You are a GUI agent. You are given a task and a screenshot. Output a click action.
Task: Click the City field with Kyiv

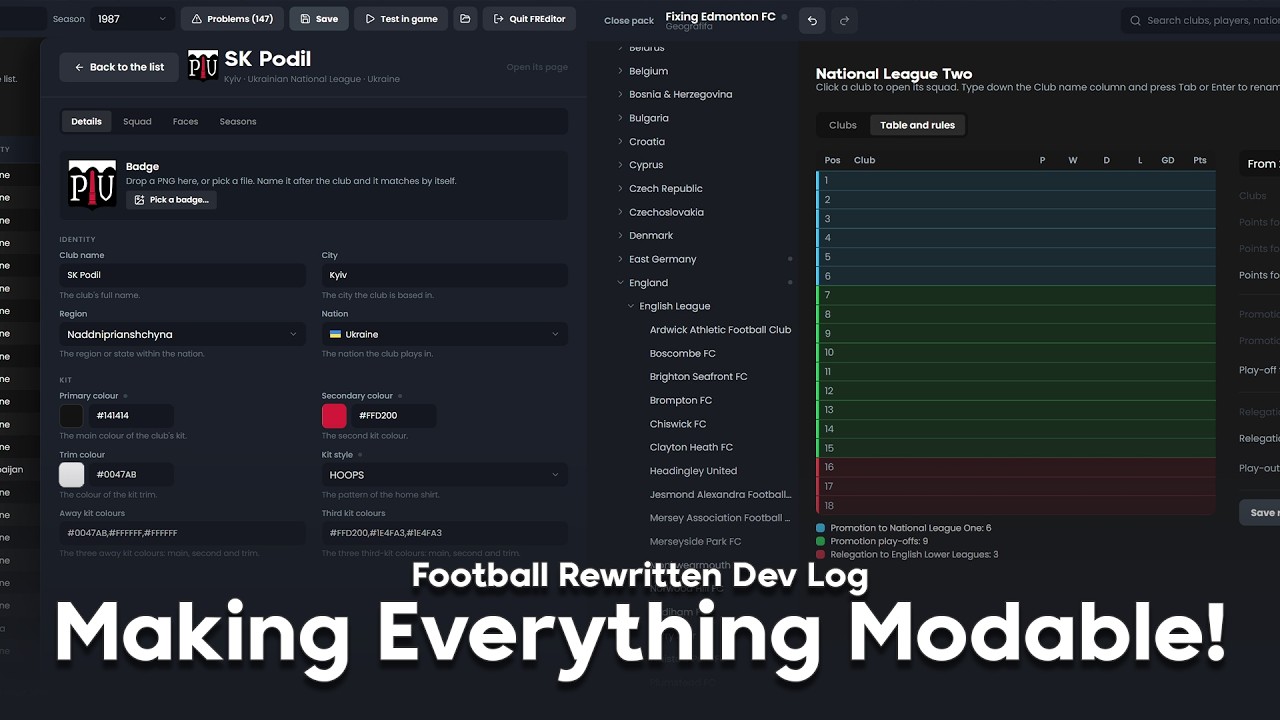(444, 275)
